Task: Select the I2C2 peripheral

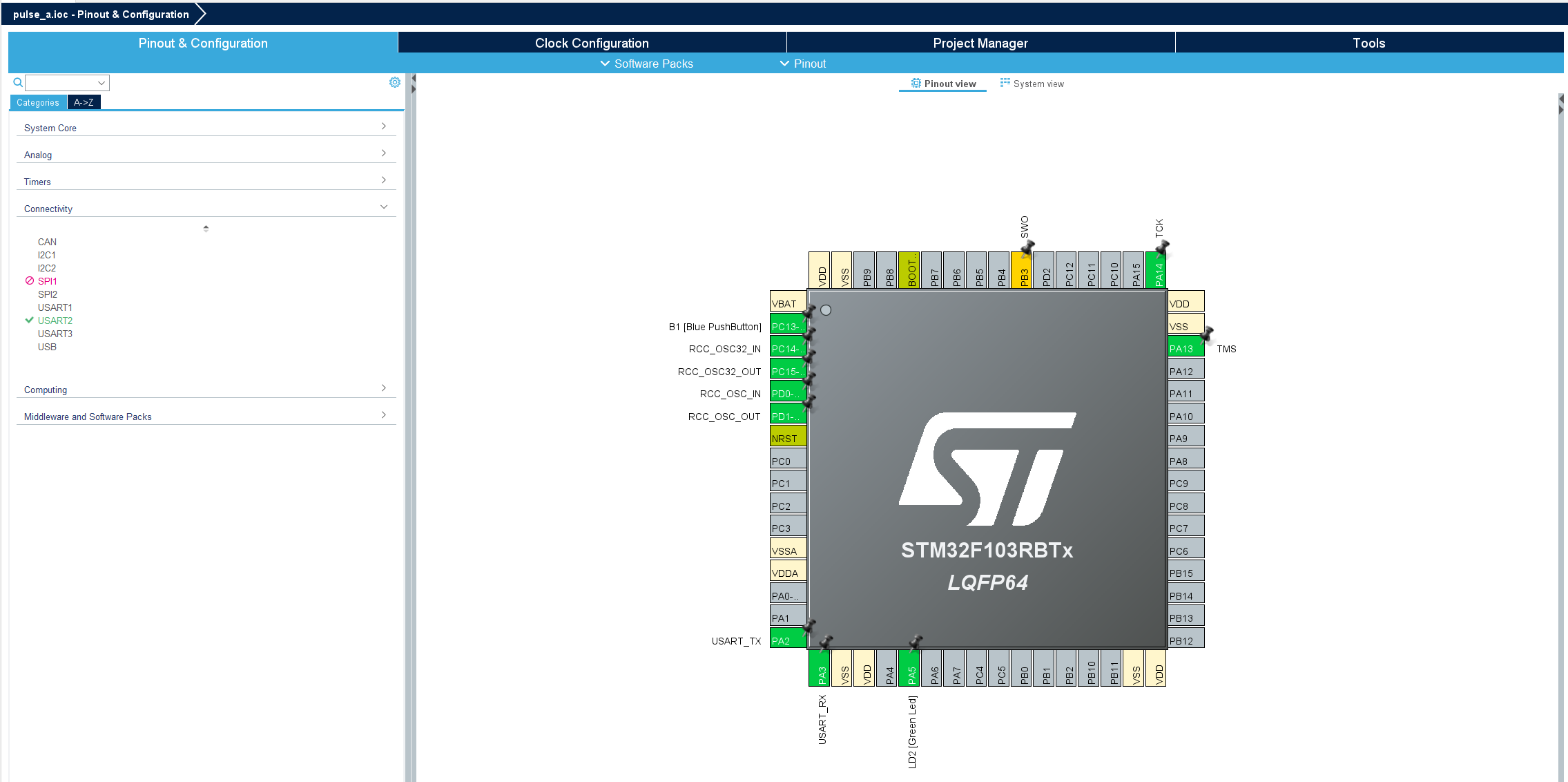Action: pyautogui.click(x=47, y=268)
